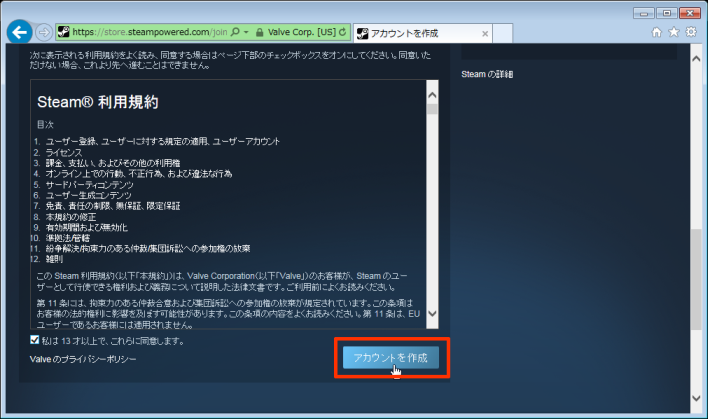708x419 pixels.
Task: Click the Steam の詳細 heading
Action: pyautogui.click(x=487, y=74)
